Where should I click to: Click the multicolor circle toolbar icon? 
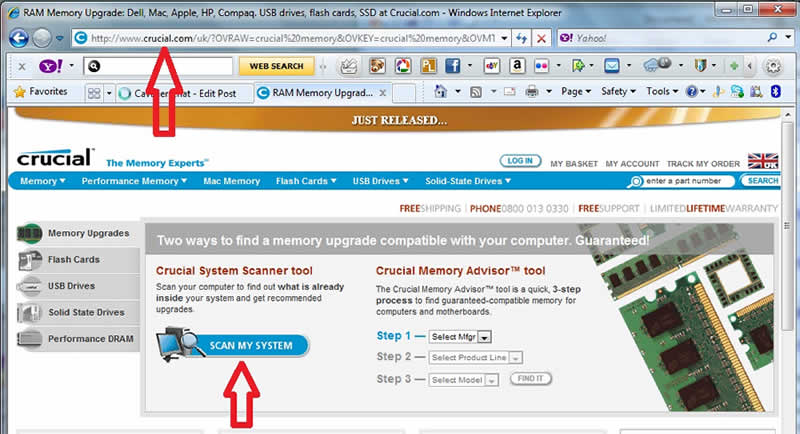[403, 66]
